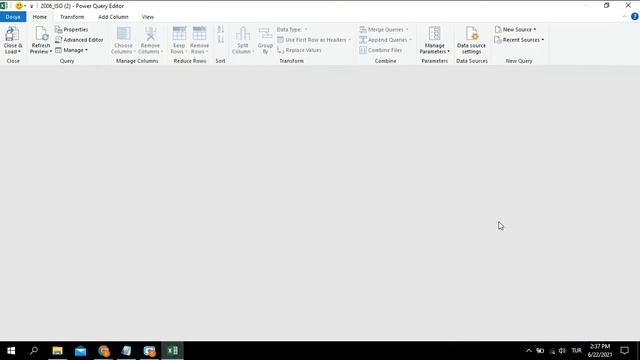Click Replace Values

pos(299,50)
